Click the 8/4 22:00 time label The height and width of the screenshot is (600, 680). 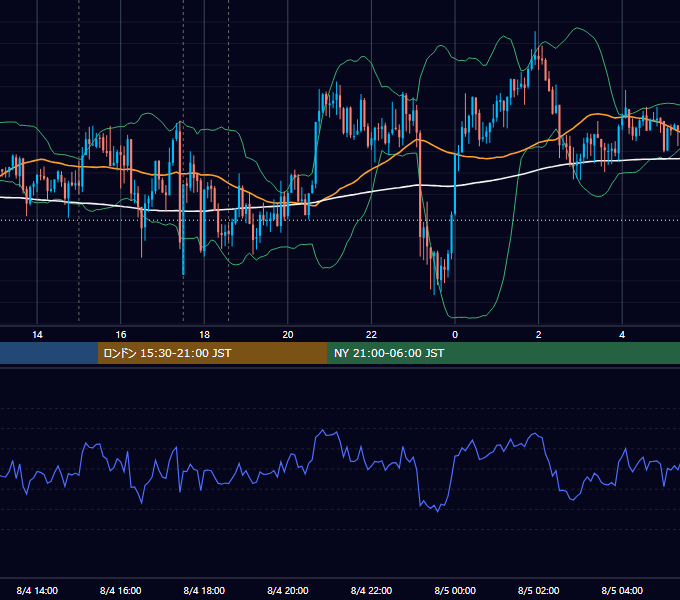point(371,590)
